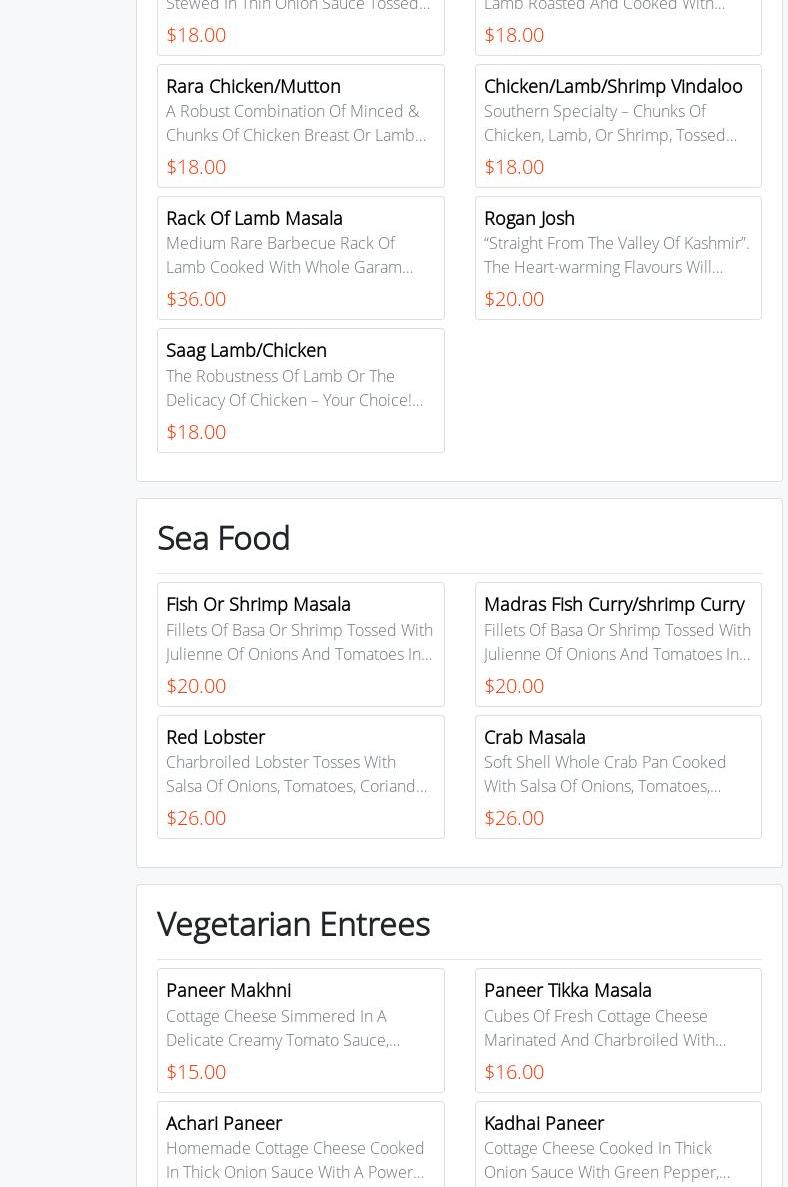Choose the Crab Masala item
788x1187 pixels.
534,737
